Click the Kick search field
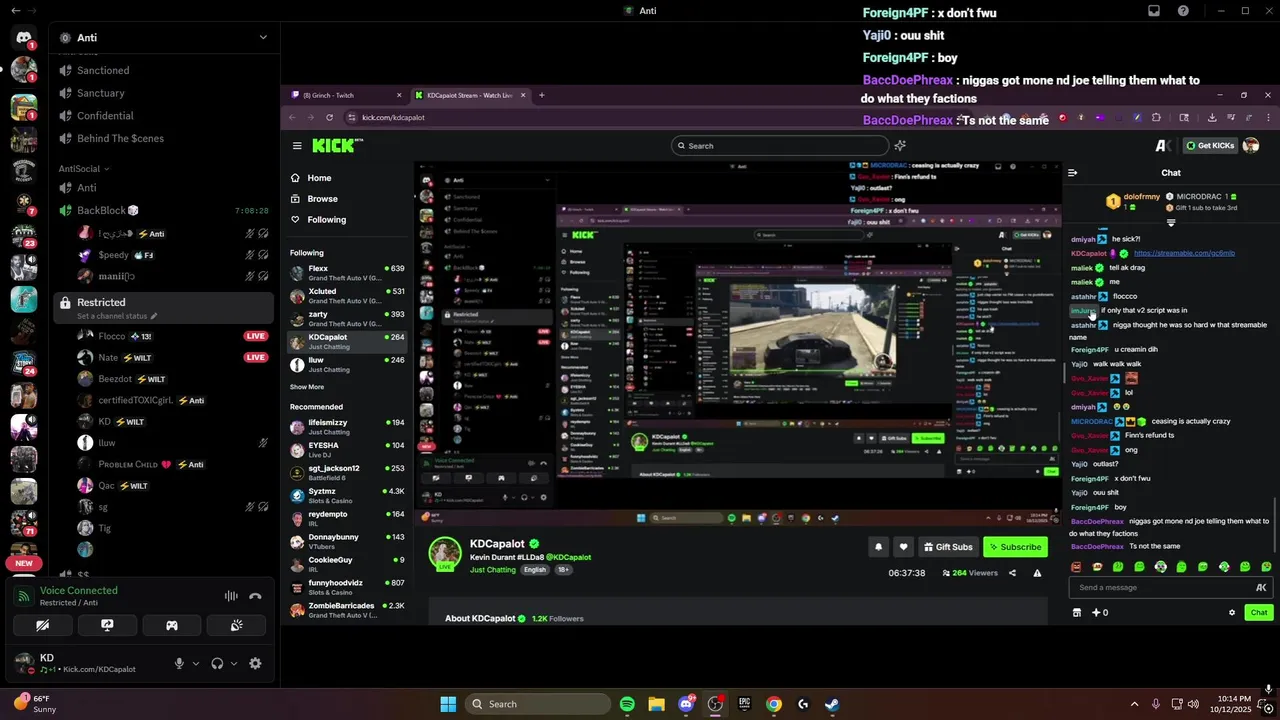 click(x=780, y=146)
